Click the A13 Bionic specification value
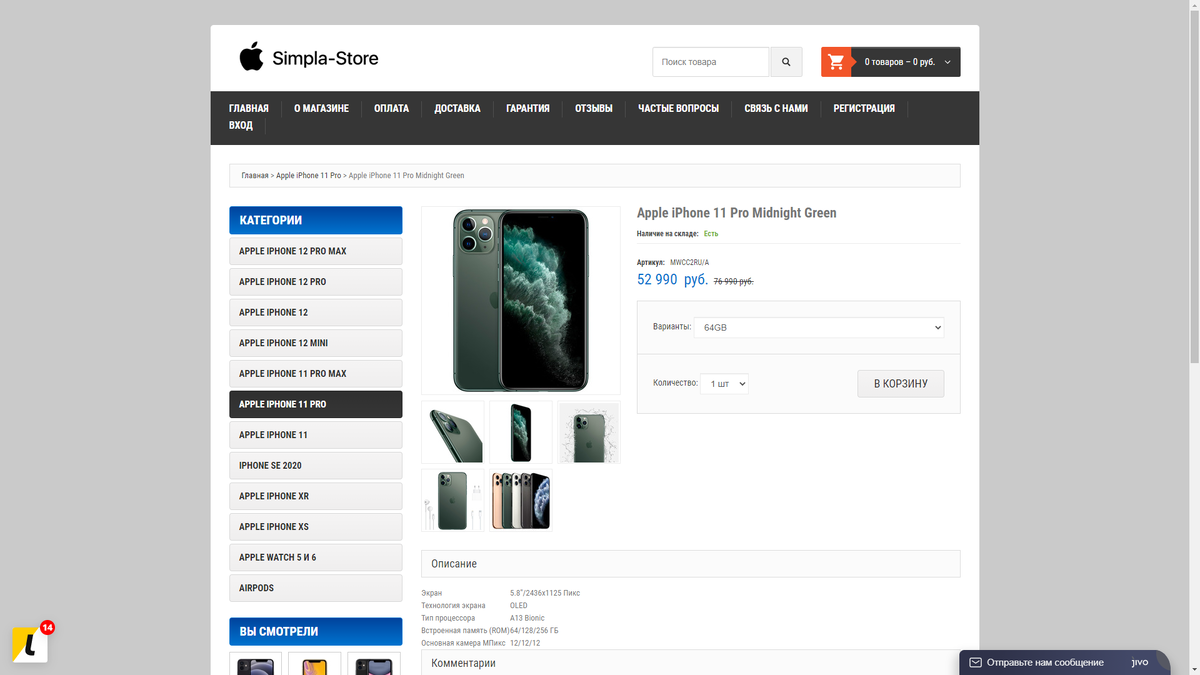 (x=527, y=618)
